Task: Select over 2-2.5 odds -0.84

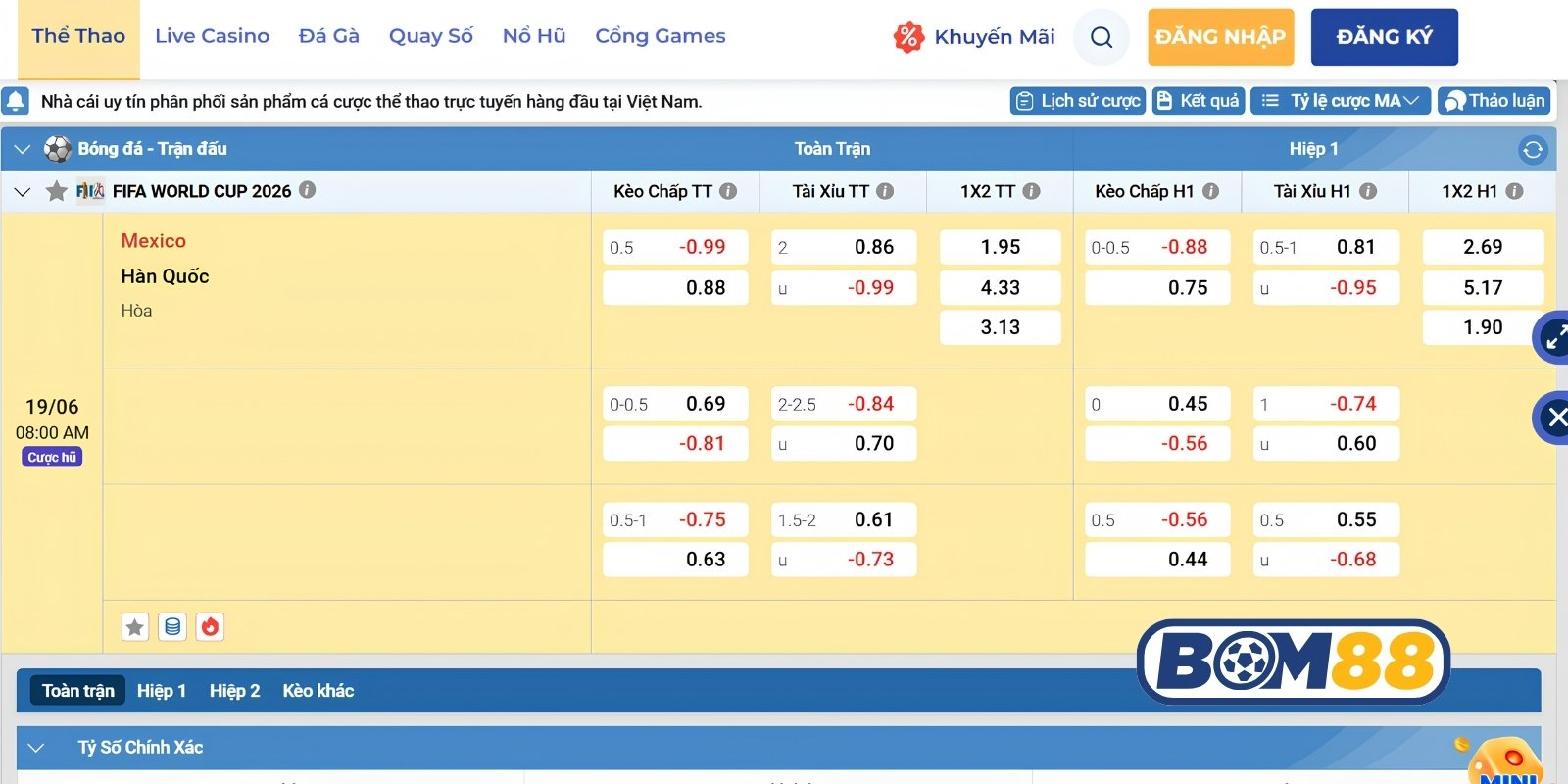Action: pos(844,404)
